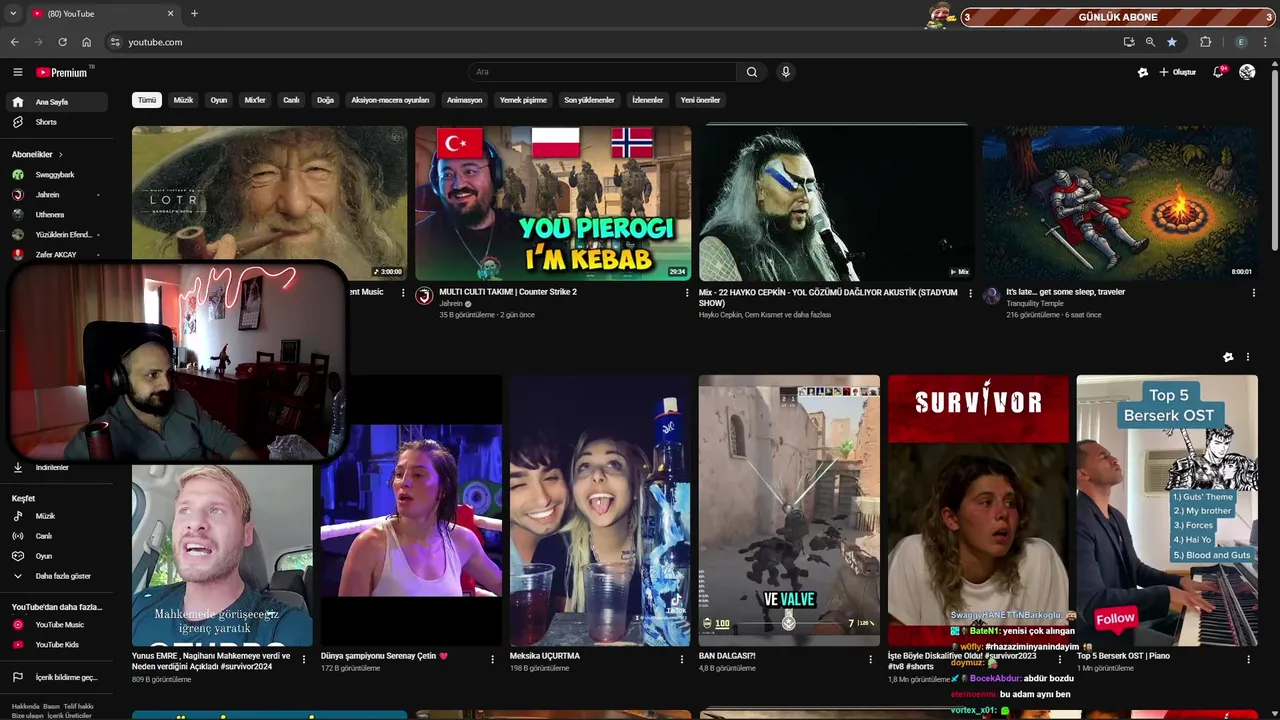Open the tab search dropdown arrow
Screen dimensions: 1280x720
click(14, 14)
